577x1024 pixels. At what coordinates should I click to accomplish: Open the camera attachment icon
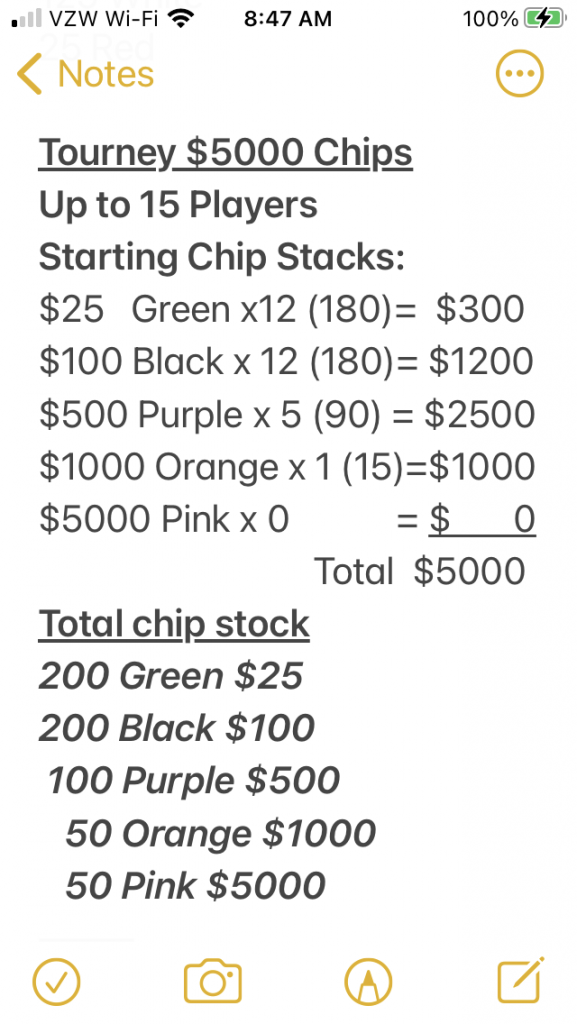(213, 982)
